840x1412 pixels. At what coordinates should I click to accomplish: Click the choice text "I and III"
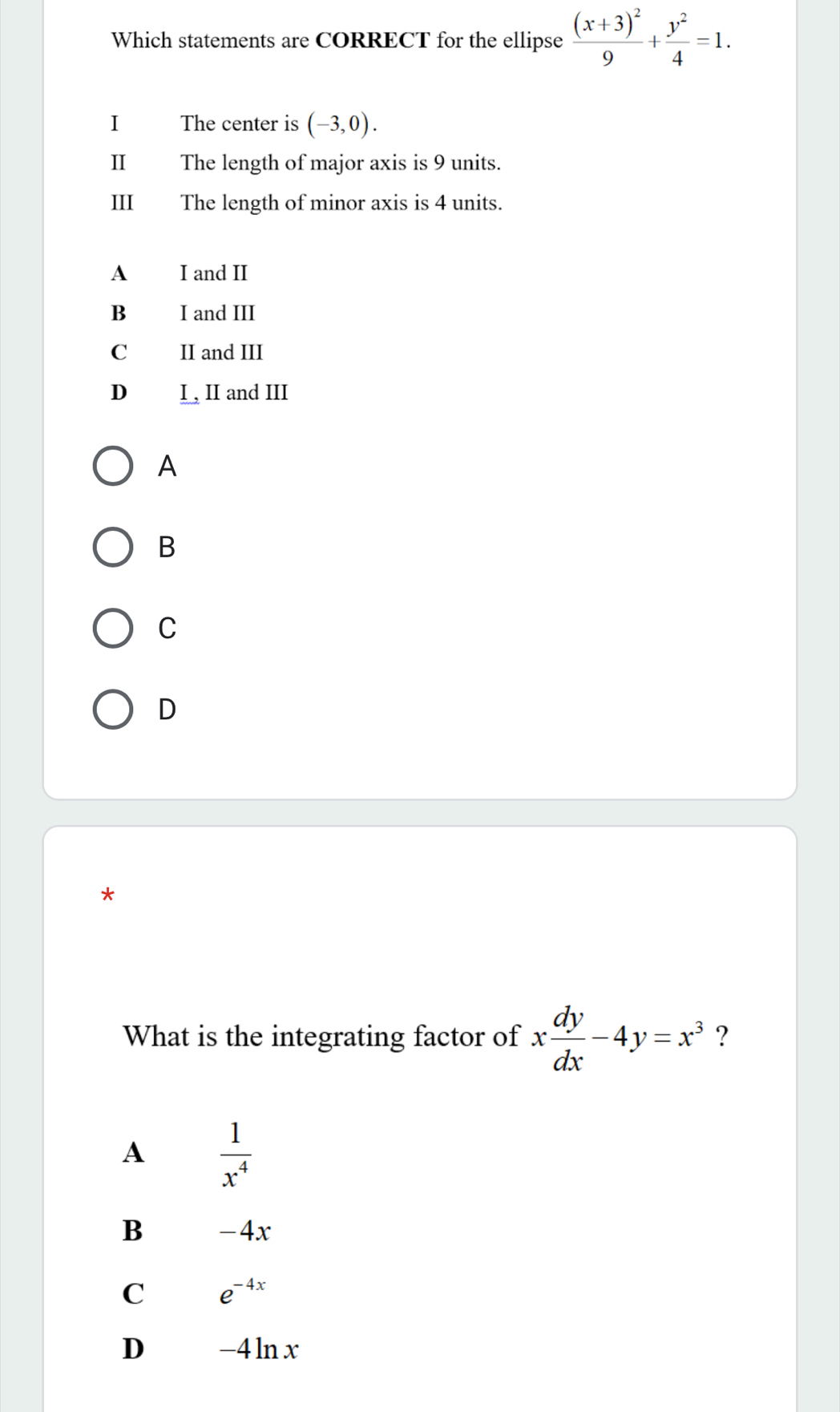(217, 313)
